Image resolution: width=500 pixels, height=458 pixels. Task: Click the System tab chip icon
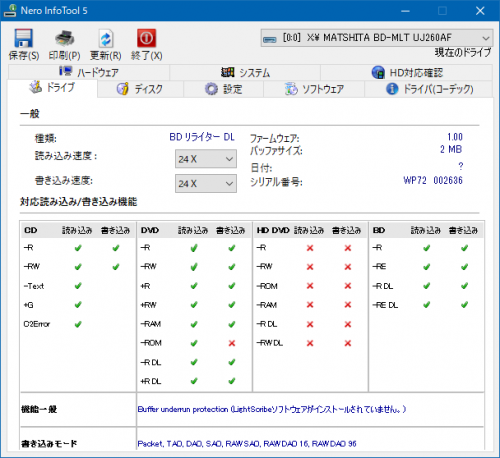pos(228,72)
